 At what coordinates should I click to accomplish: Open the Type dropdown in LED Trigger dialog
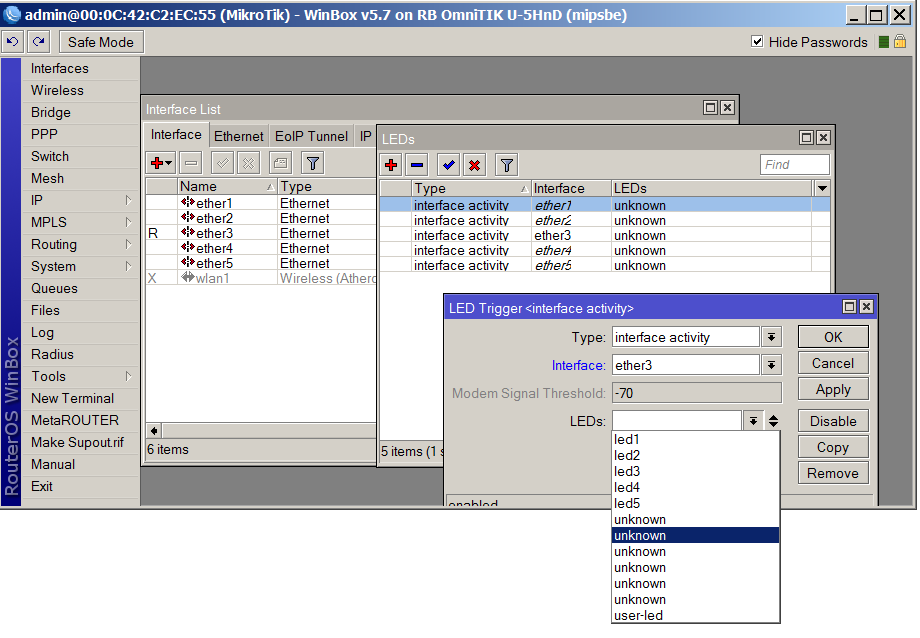click(771, 337)
